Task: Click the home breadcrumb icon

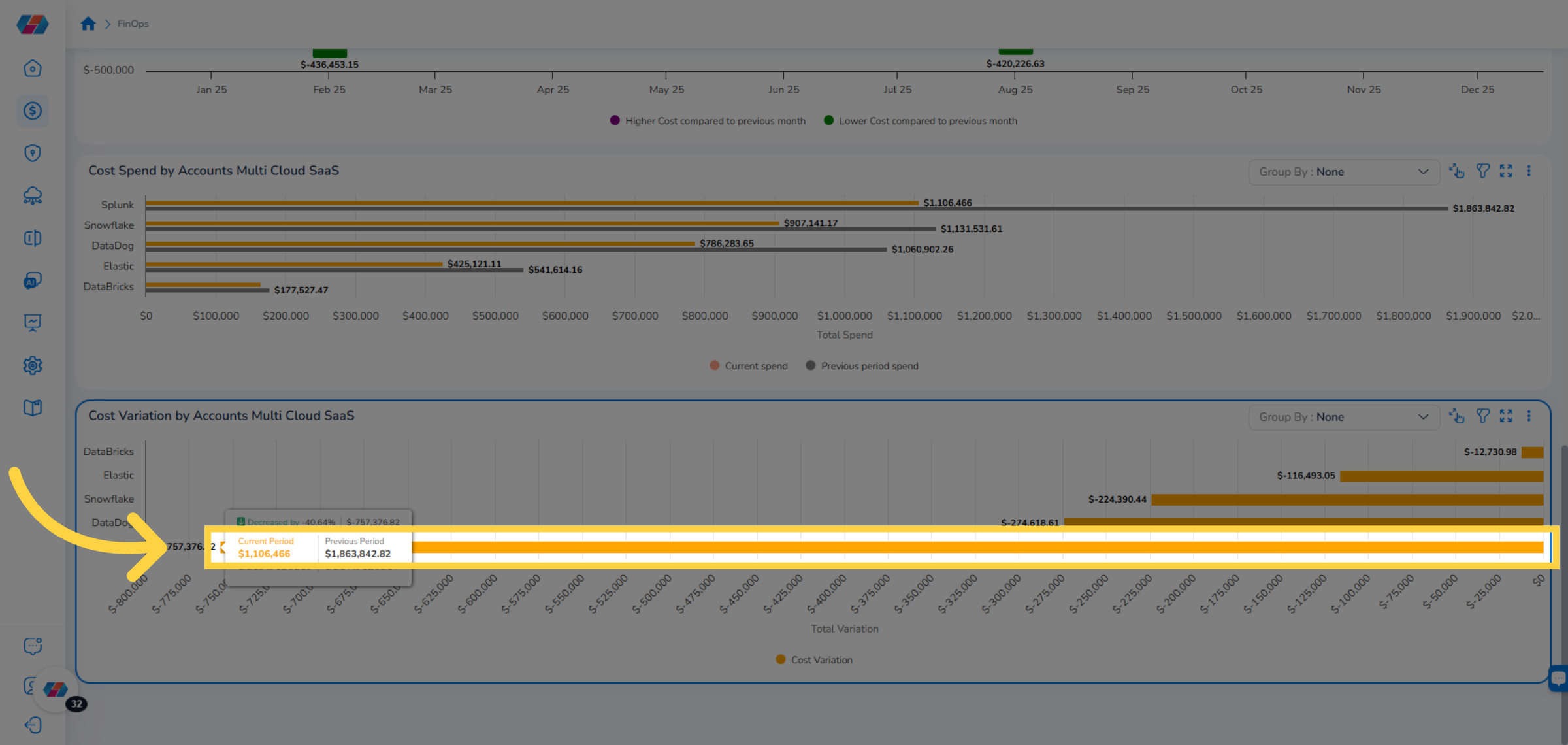Action: (88, 24)
